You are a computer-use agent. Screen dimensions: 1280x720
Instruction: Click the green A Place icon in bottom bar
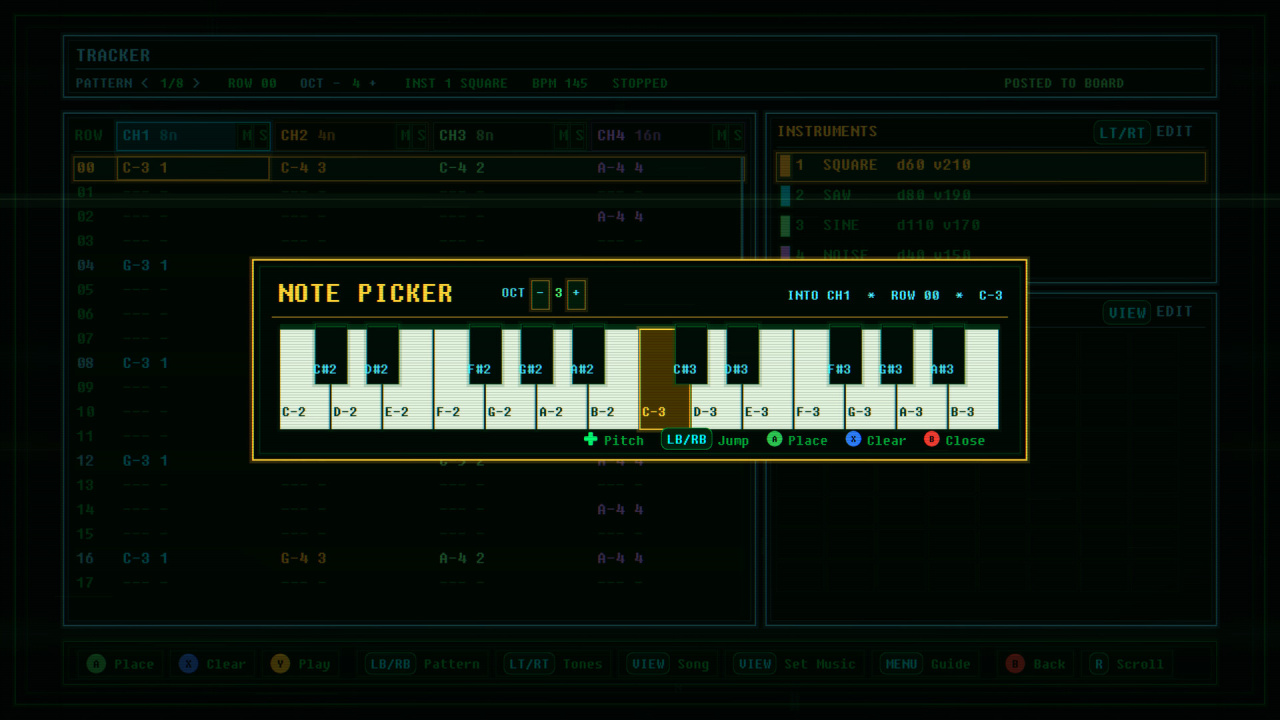pyautogui.click(x=96, y=663)
